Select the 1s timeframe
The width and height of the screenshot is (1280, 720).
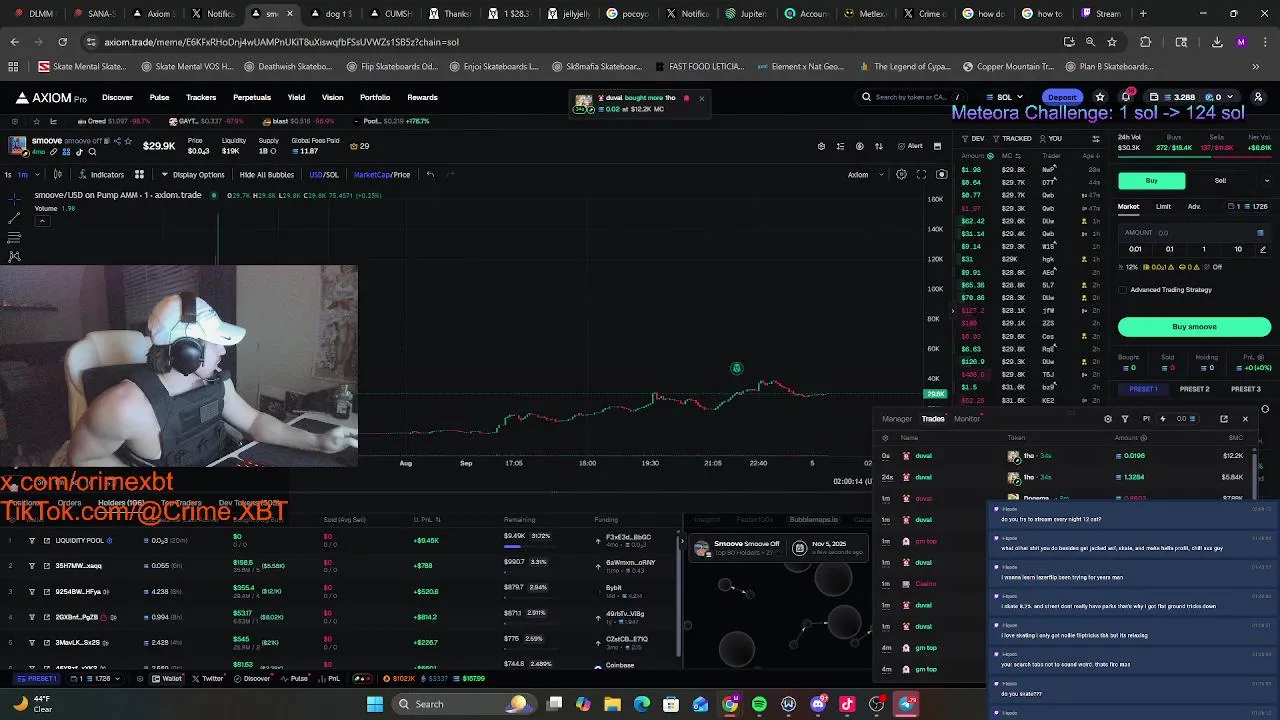8,175
